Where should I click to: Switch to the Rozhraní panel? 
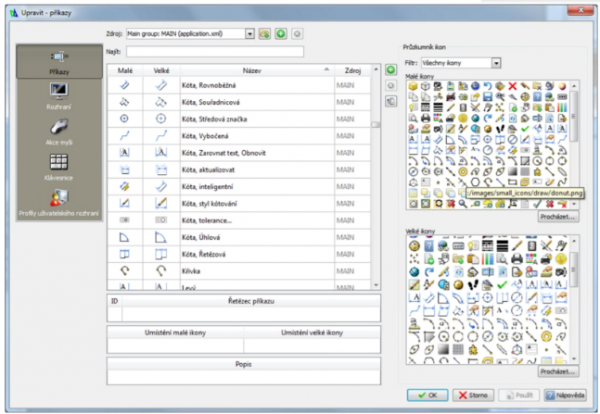pyautogui.click(x=58, y=97)
